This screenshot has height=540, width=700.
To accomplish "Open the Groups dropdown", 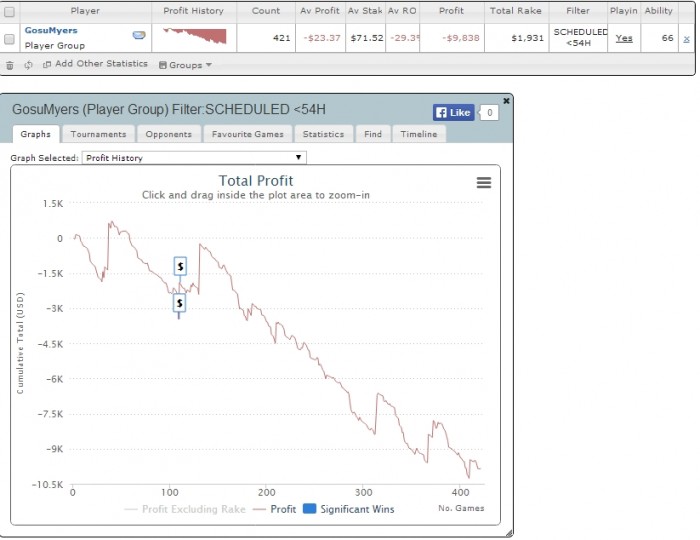I will [185, 65].
